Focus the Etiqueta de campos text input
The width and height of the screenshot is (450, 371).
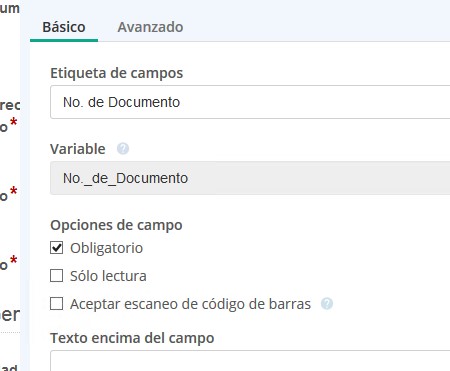tap(250, 102)
